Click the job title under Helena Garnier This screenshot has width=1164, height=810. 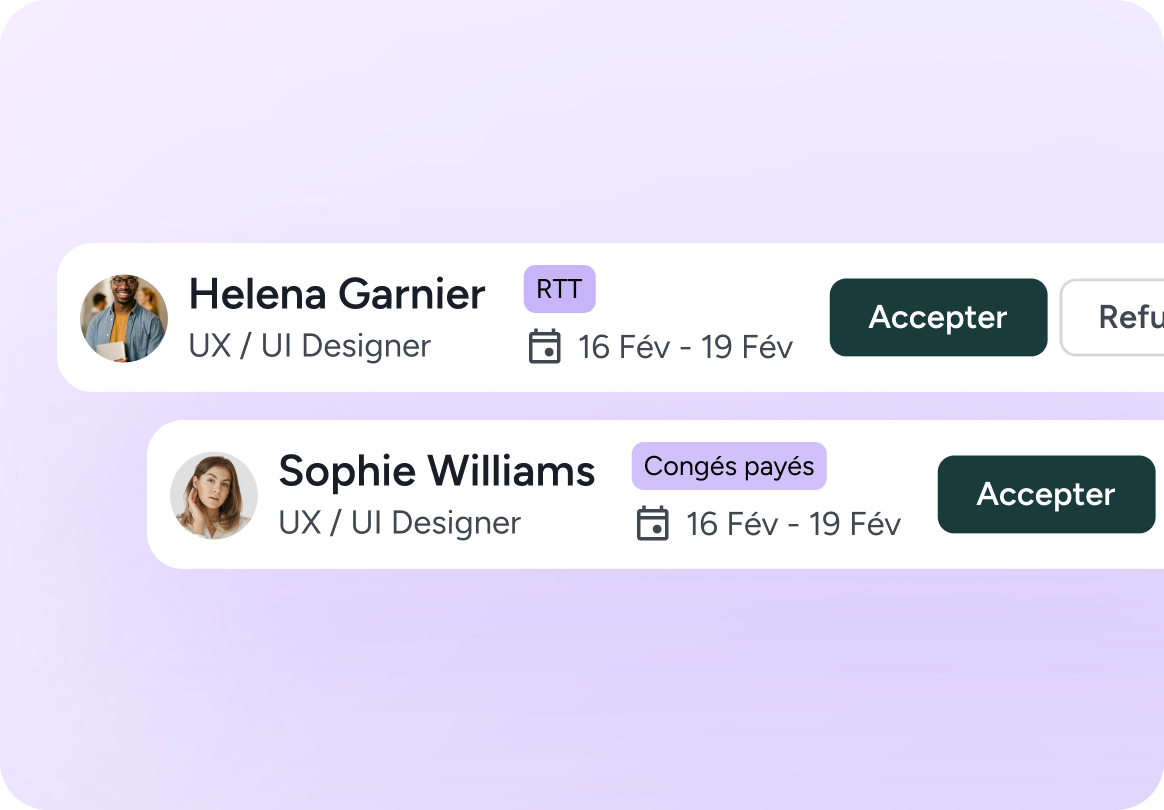tap(310, 346)
